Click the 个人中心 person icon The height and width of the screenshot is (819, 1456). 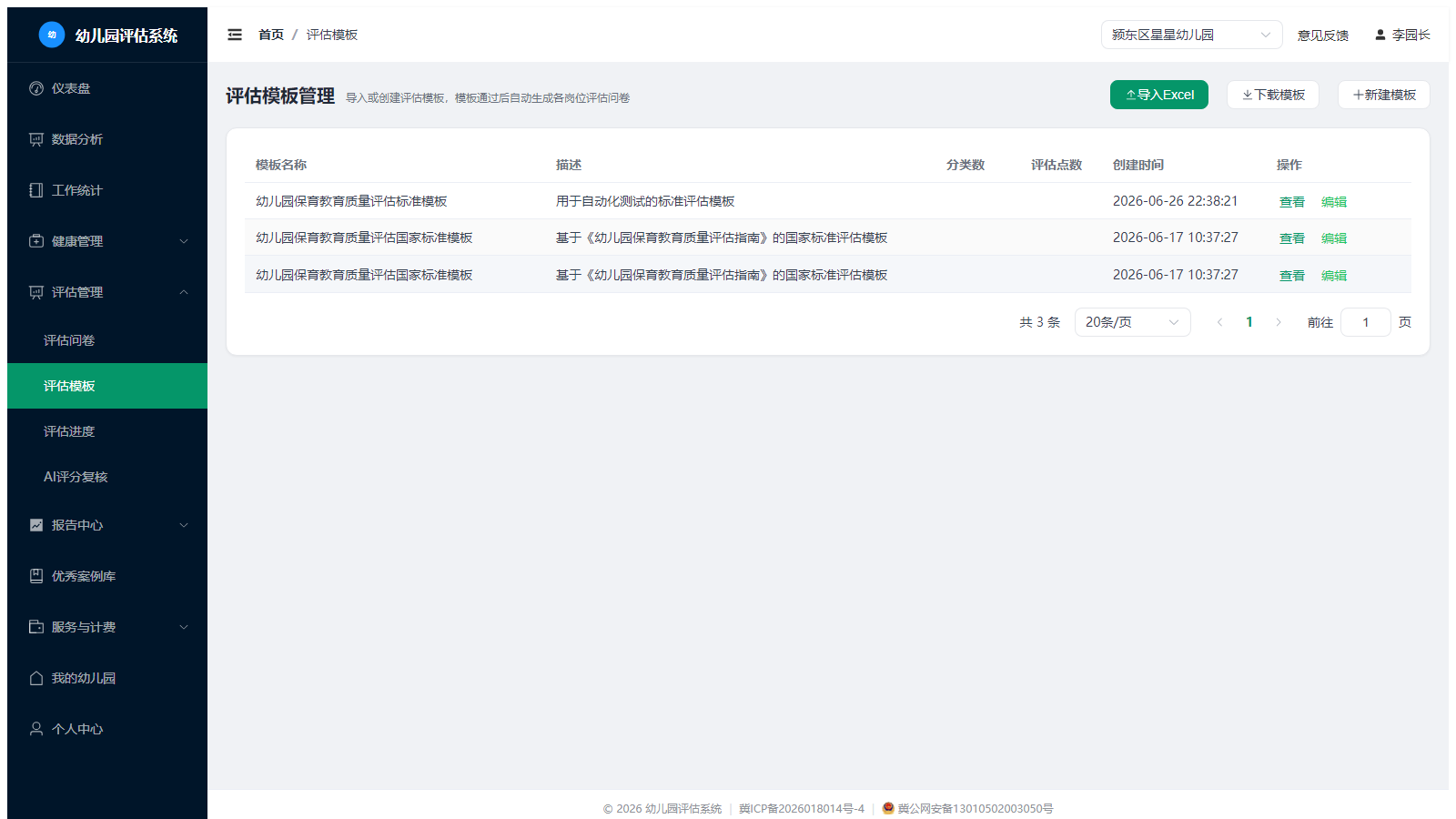coord(36,729)
